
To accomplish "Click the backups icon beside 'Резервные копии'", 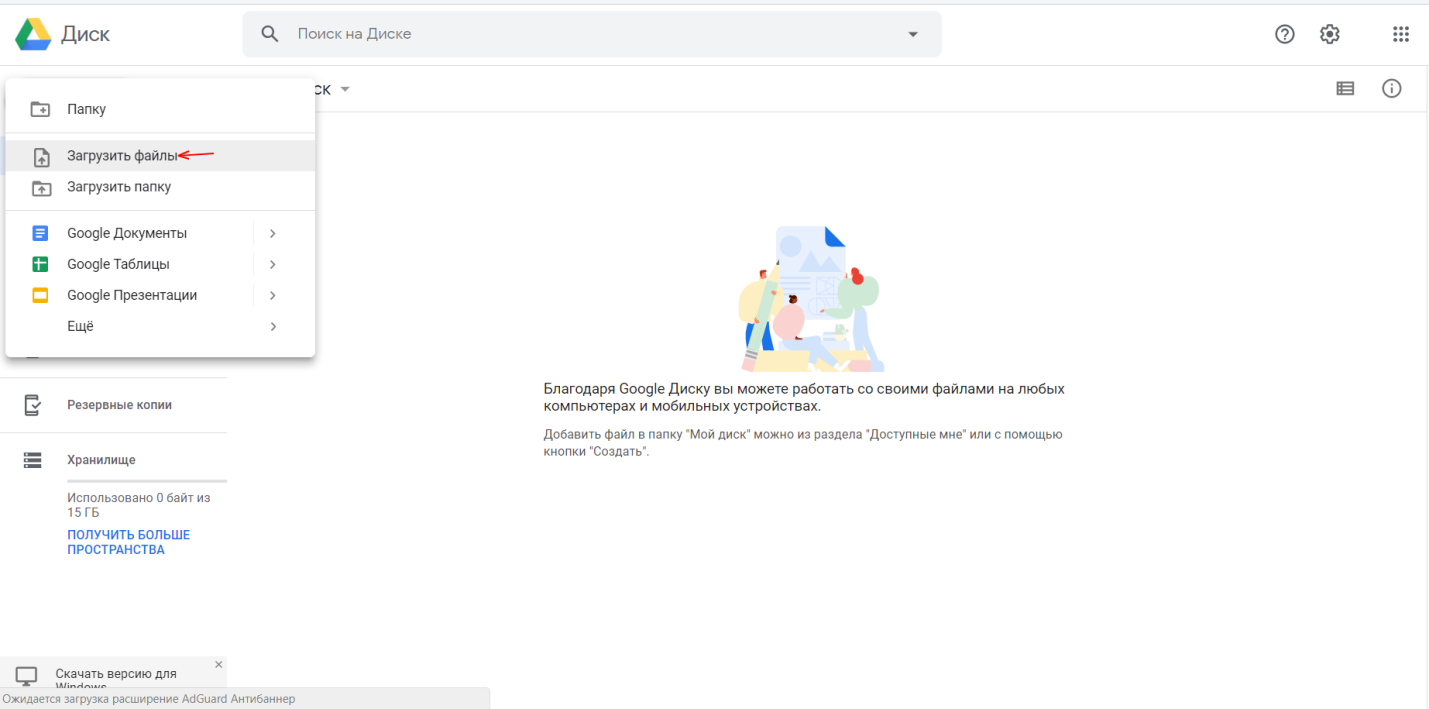I will point(33,405).
